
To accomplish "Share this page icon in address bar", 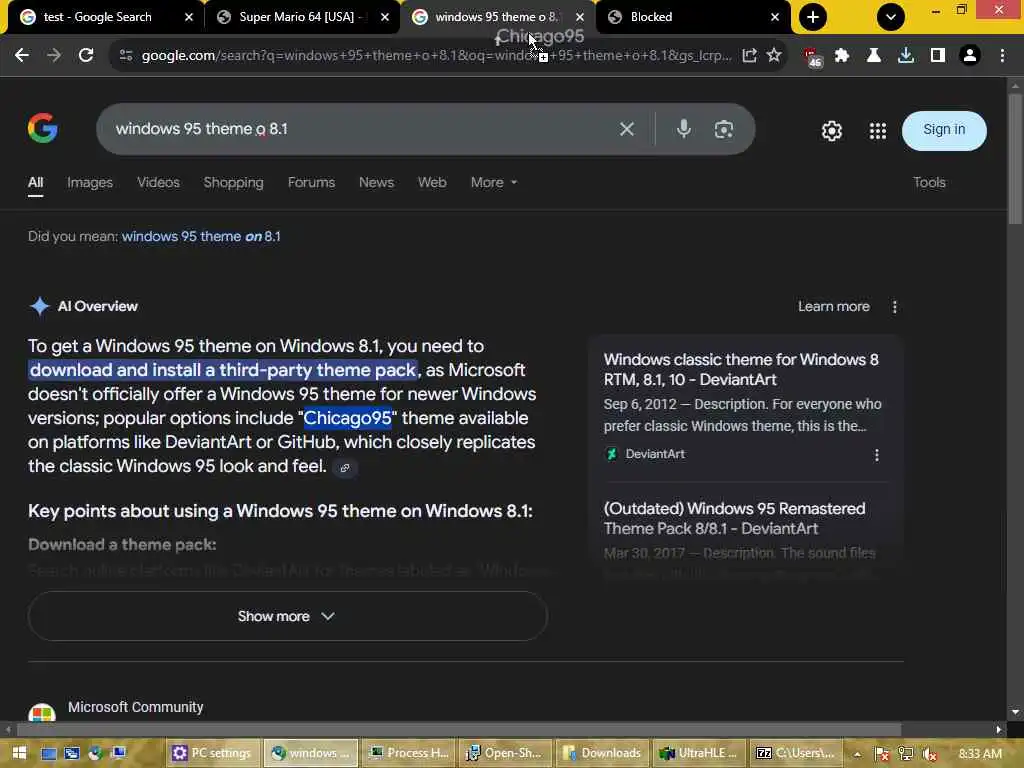I will pos(749,56).
